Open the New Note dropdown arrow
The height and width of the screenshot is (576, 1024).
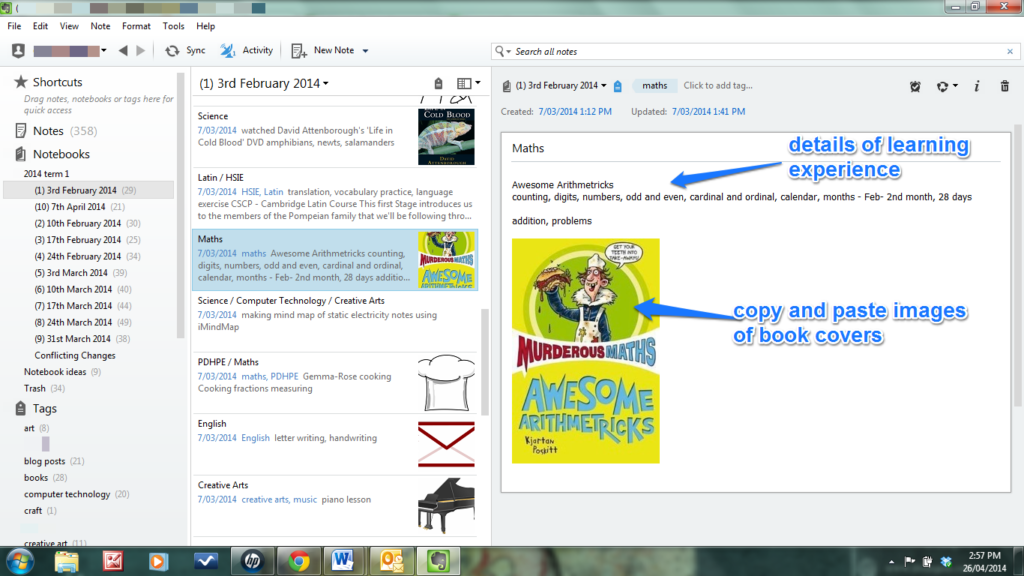click(x=365, y=51)
